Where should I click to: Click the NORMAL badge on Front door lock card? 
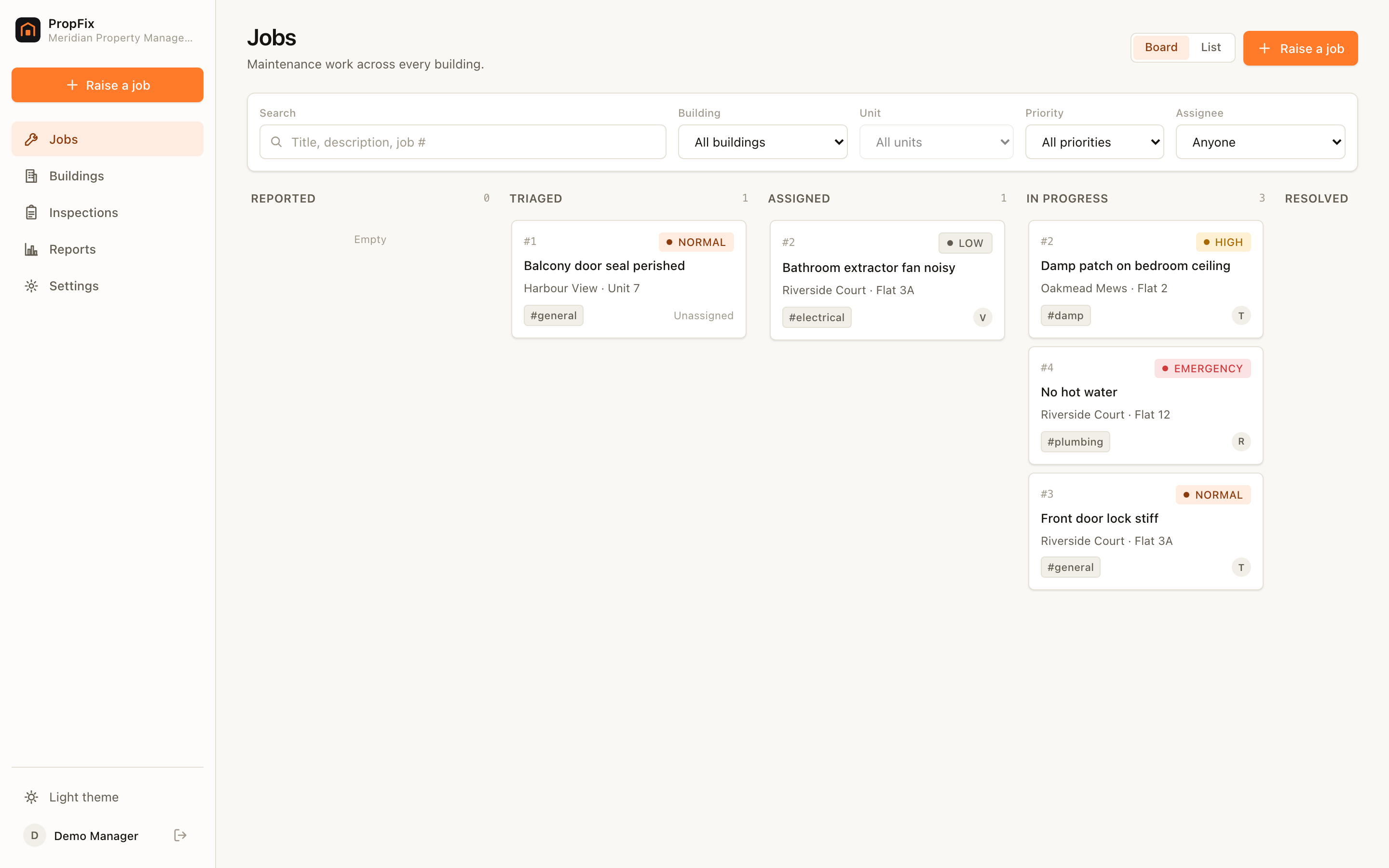pyautogui.click(x=1213, y=495)
